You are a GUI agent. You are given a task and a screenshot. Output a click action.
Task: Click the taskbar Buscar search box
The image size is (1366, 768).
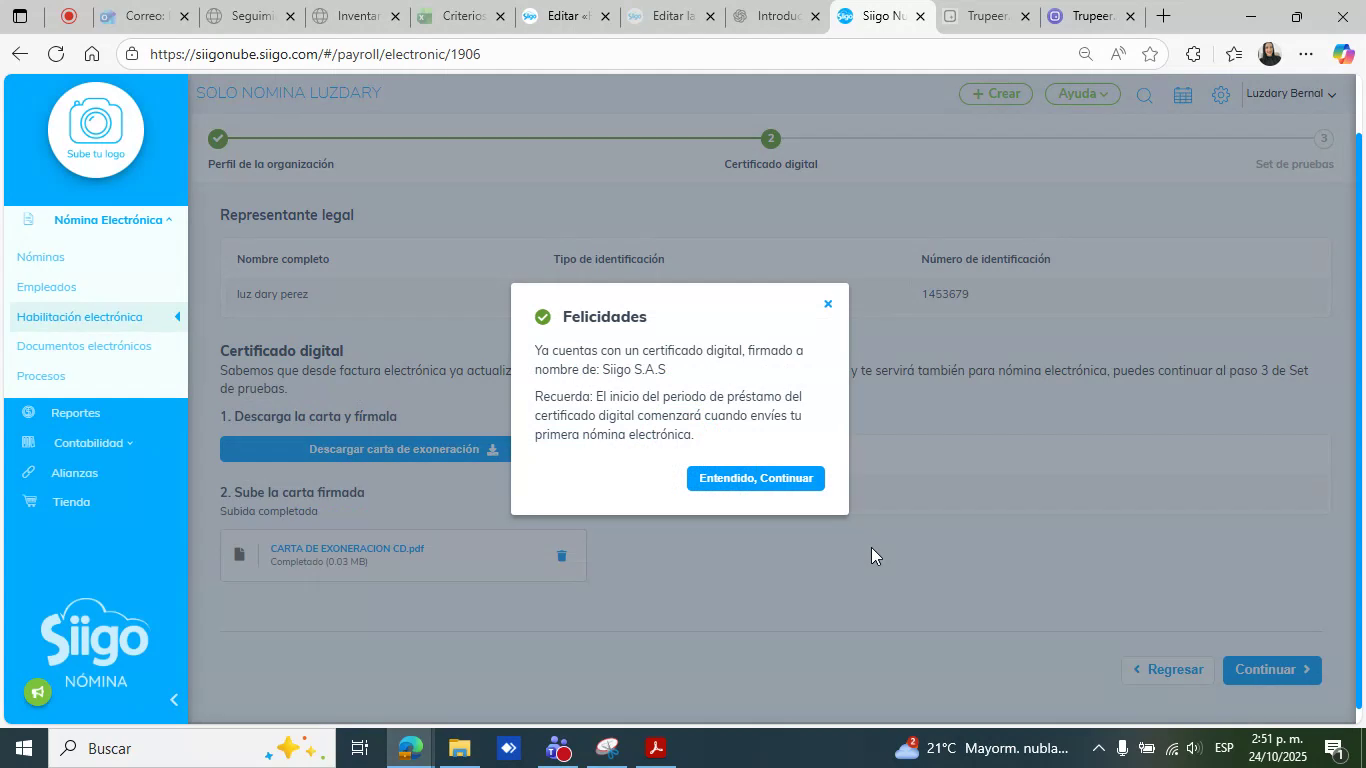190,748
